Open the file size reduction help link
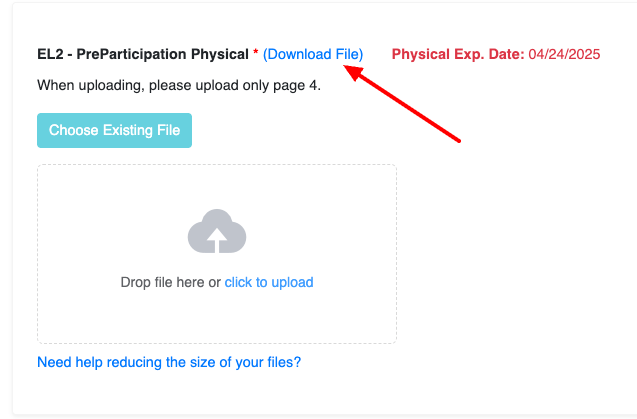Image resolution: width=637 pixels, height=419 pixels. pyautogui.click(x=169, y=362)
